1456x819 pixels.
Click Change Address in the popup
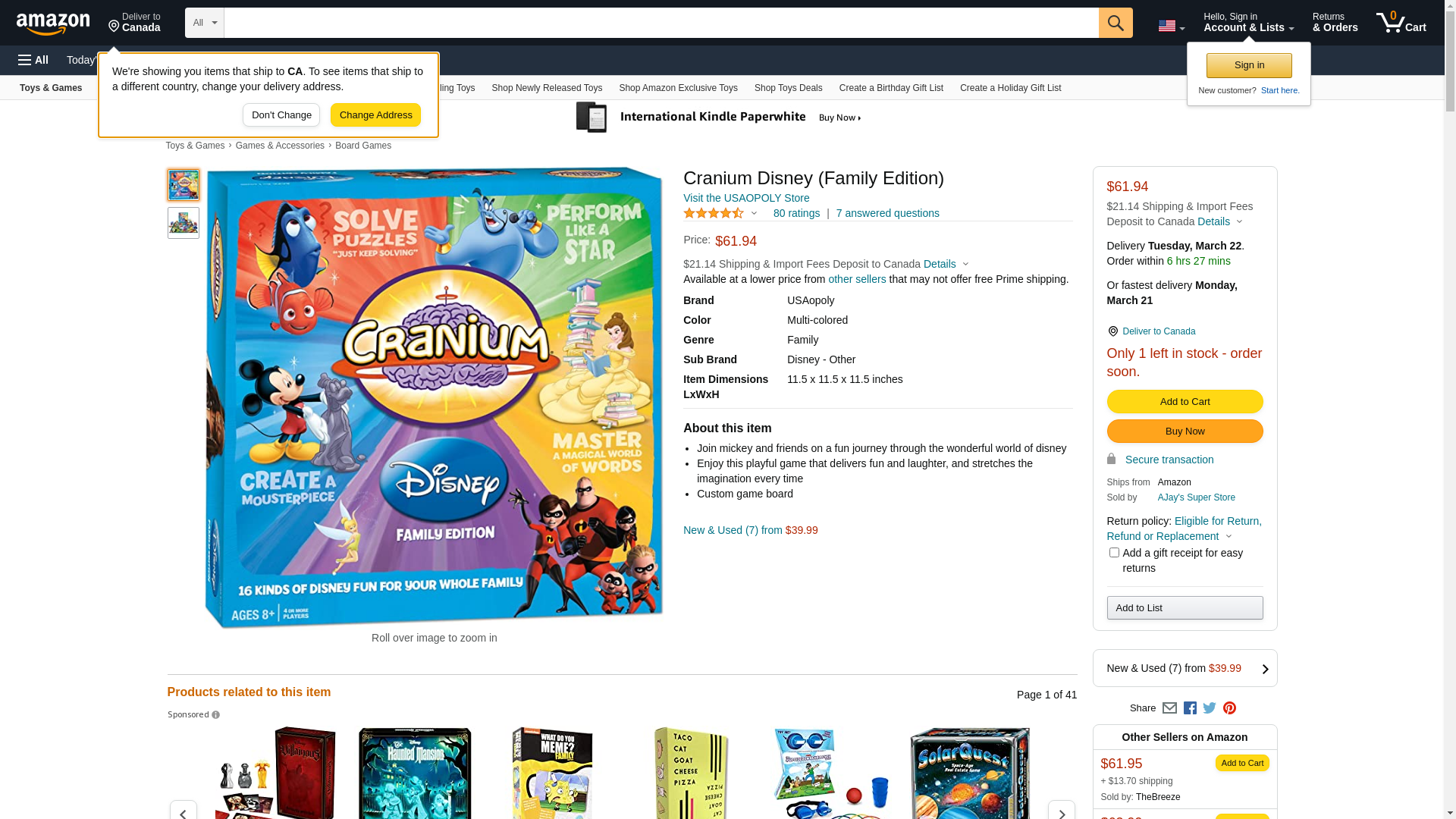click(x=375, y=115)
